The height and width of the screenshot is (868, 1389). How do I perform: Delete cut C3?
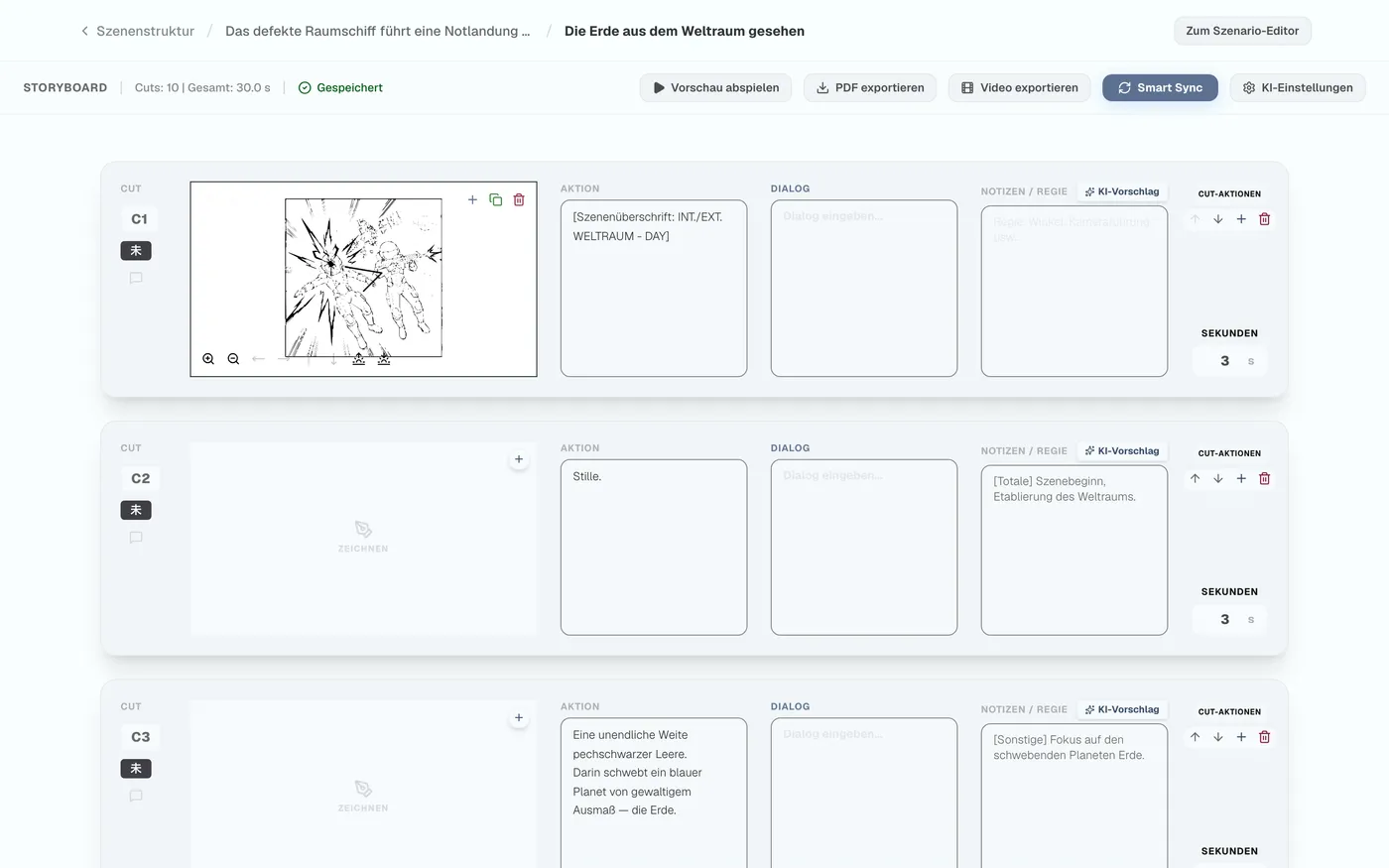click(1265, 737)
